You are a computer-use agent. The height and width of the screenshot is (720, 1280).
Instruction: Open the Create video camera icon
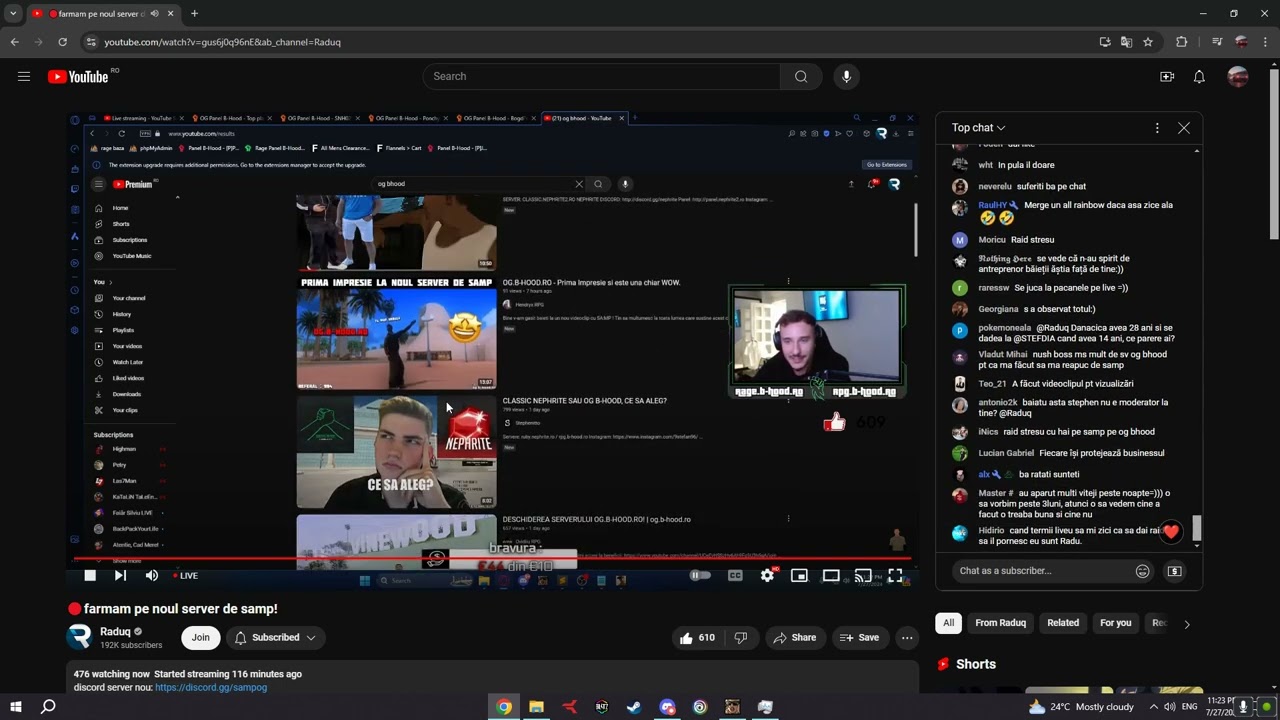(1167, 77)
